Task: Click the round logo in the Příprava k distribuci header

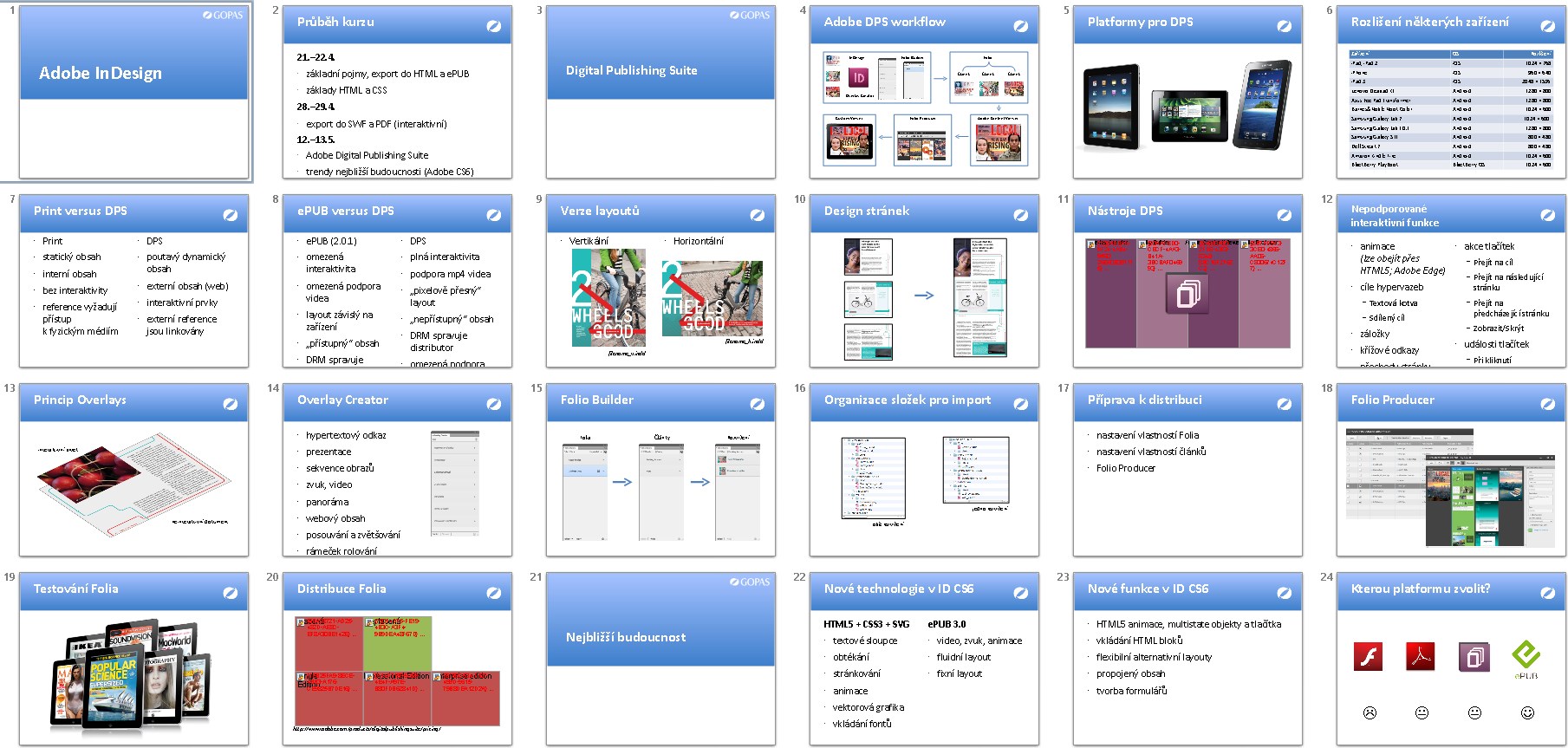Action: coord(1284,404)
